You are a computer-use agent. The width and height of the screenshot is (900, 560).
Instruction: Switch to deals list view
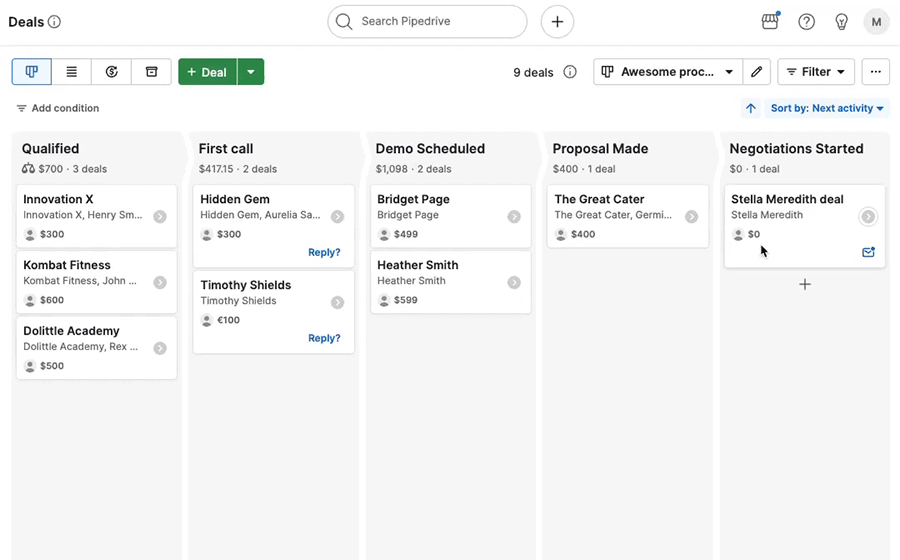pos(72,72)
